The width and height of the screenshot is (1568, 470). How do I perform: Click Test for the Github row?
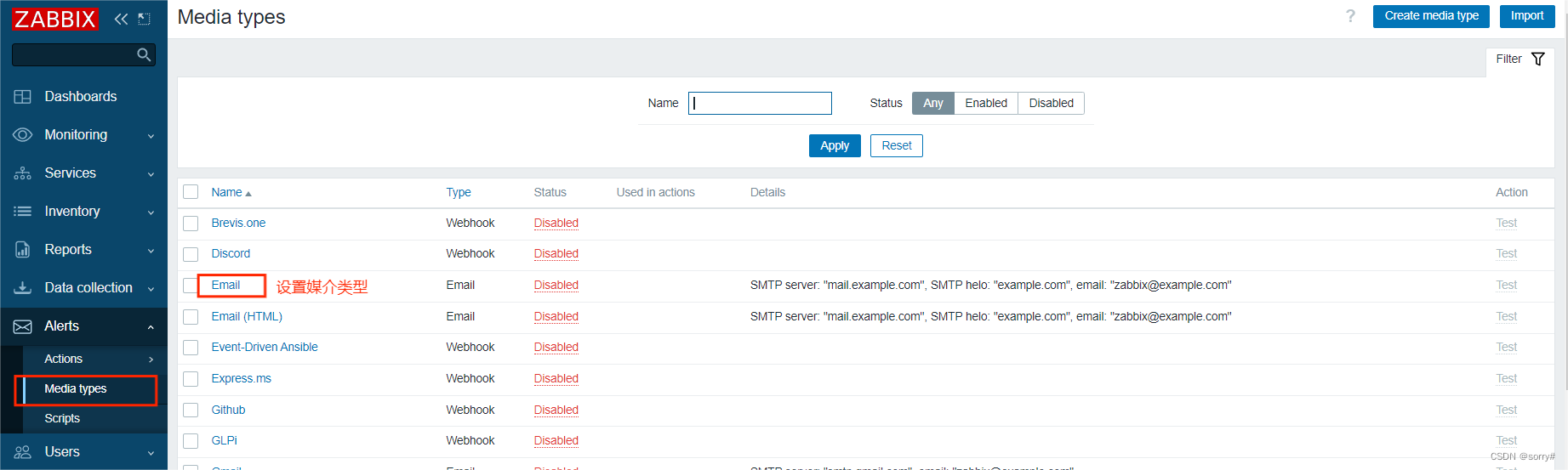pyautogui.click(x=1506, y=411)
